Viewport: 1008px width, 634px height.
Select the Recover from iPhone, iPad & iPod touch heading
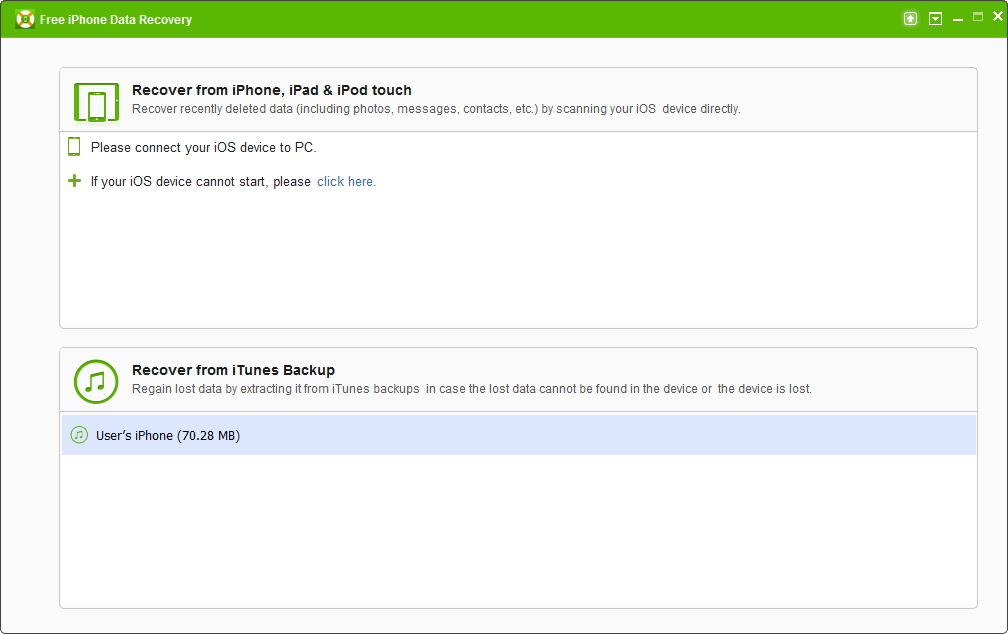tap(271, 90)
